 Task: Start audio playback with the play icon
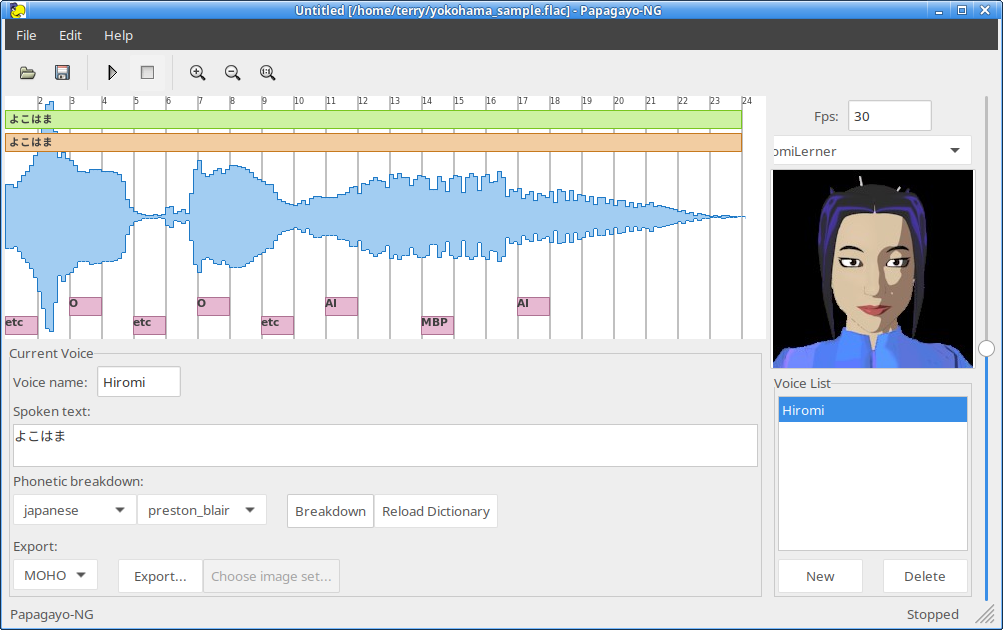(112, 73)
